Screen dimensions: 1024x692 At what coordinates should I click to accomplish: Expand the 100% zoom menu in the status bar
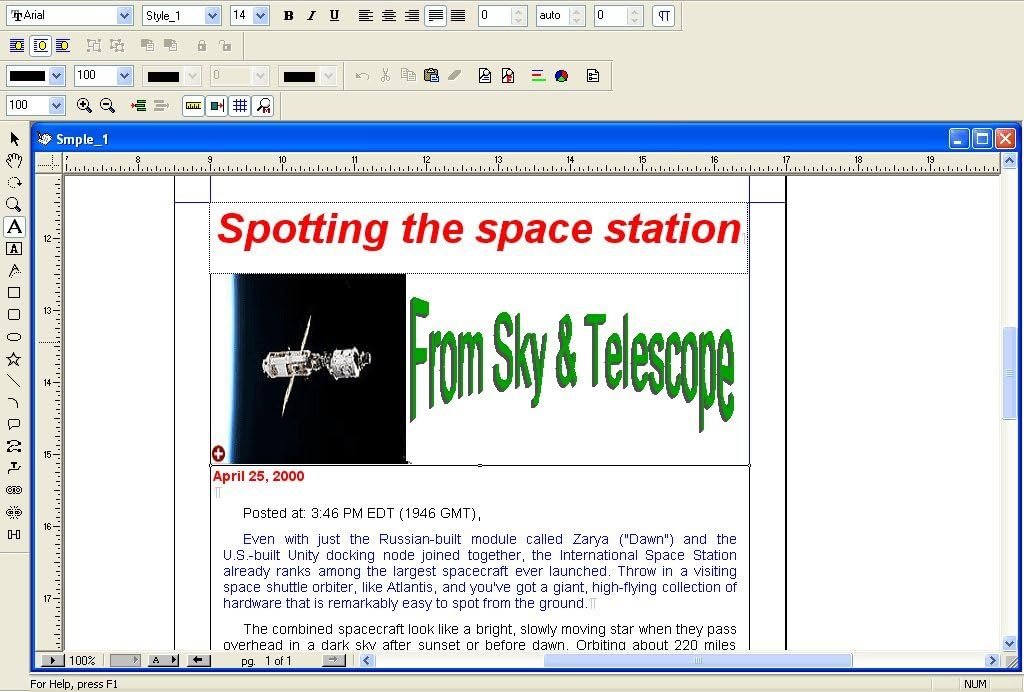coord(52,660)
